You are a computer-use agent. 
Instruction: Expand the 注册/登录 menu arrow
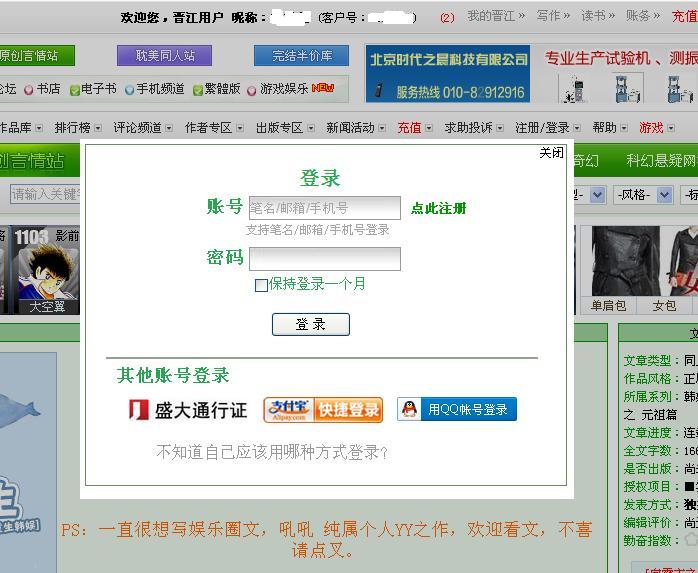(x=577, y=128)
